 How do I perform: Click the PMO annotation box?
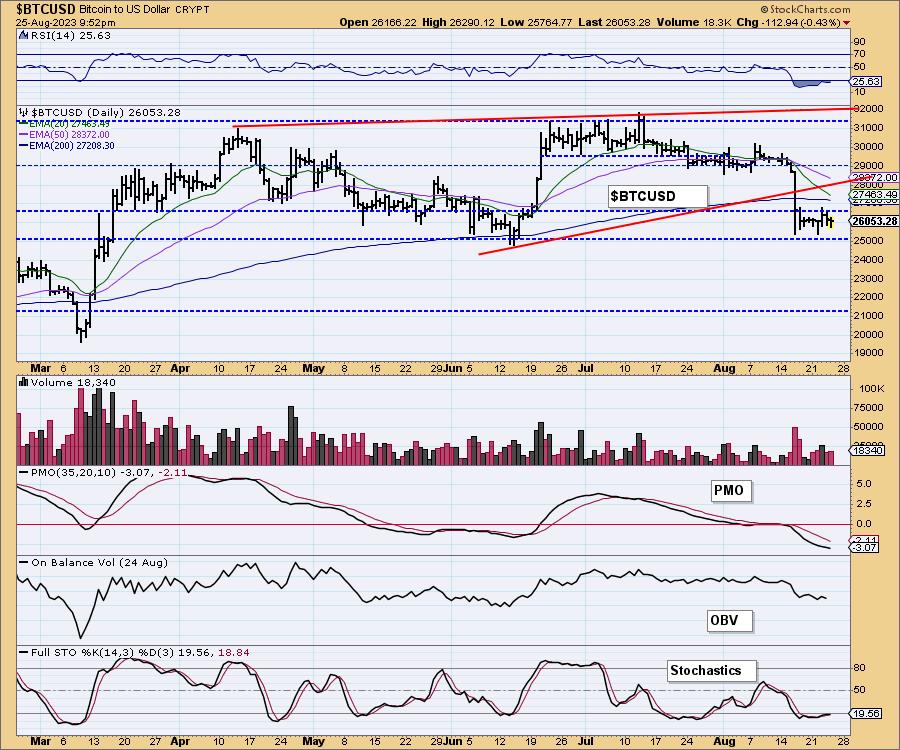[730, 491]
